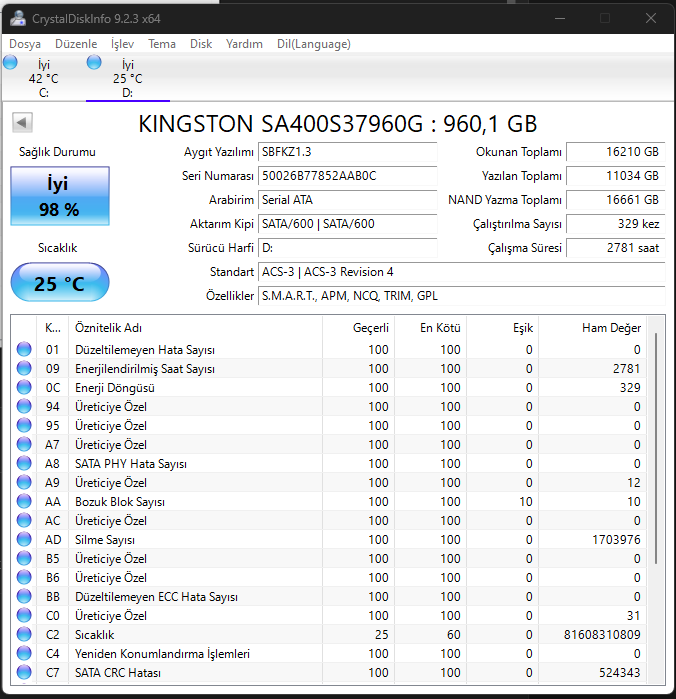
Task: Click status orb of row C4 Yeniden Konumlandırma
Action: (x=24, y=654)
